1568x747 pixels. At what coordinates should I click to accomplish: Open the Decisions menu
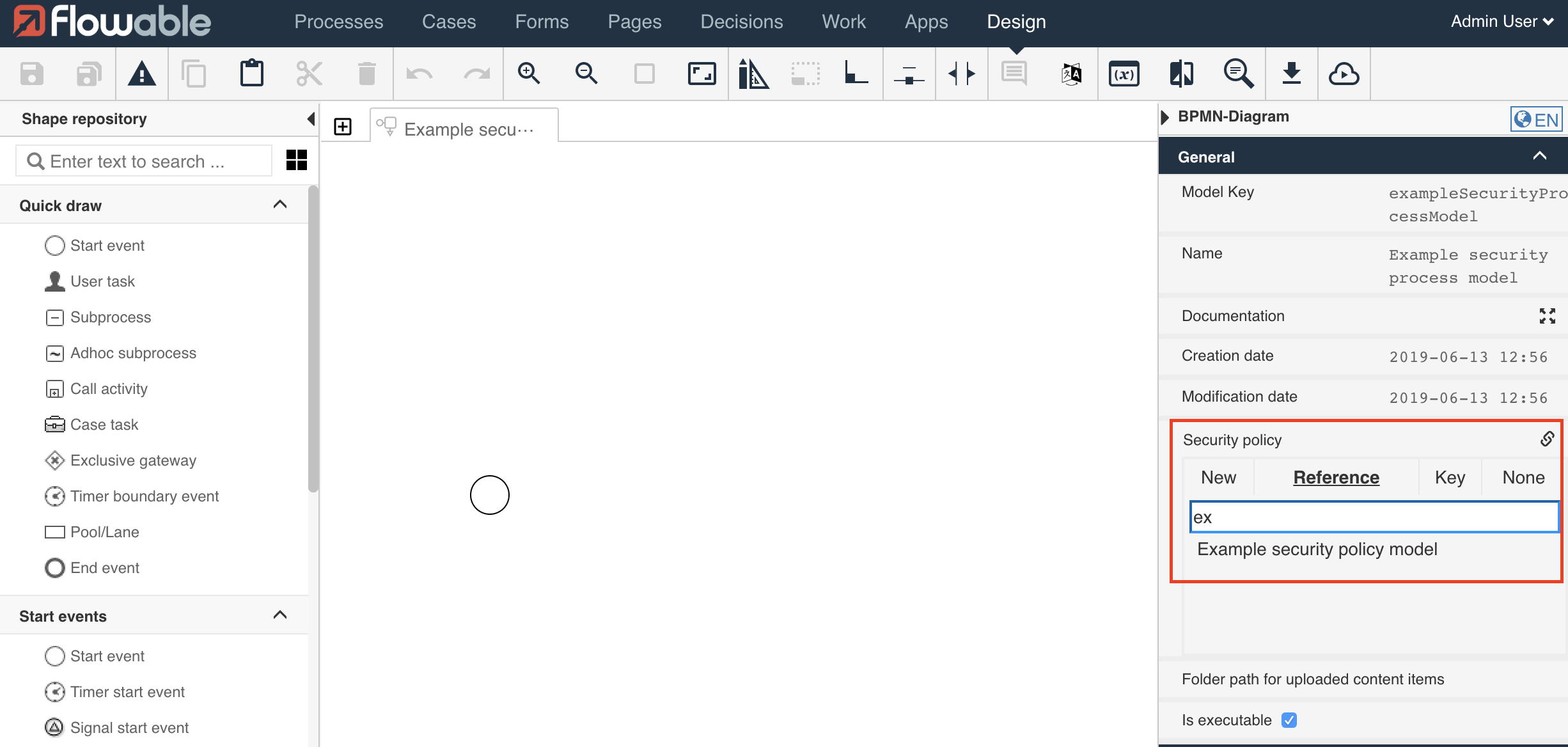741,21
